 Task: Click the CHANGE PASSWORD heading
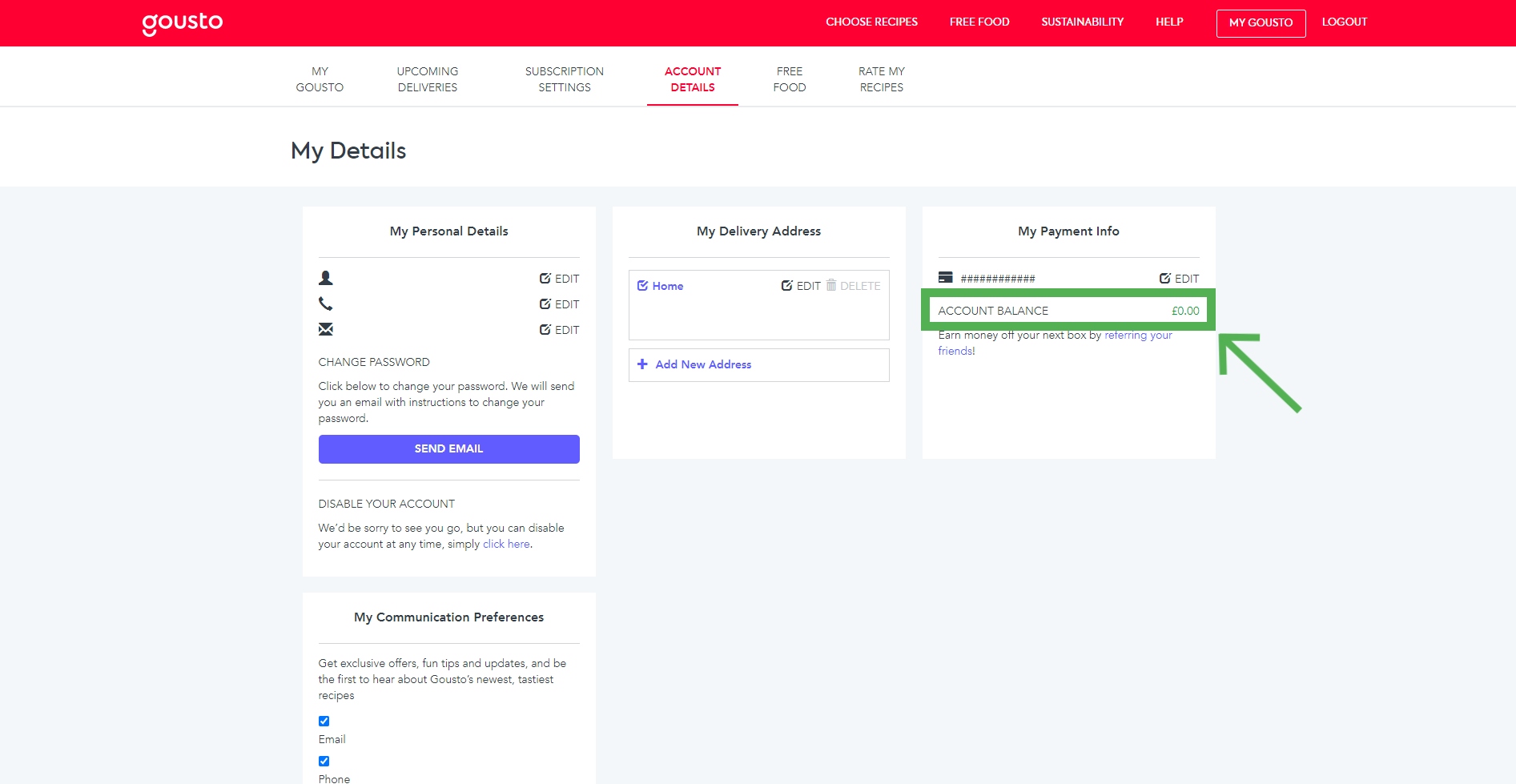pos(374,362)
